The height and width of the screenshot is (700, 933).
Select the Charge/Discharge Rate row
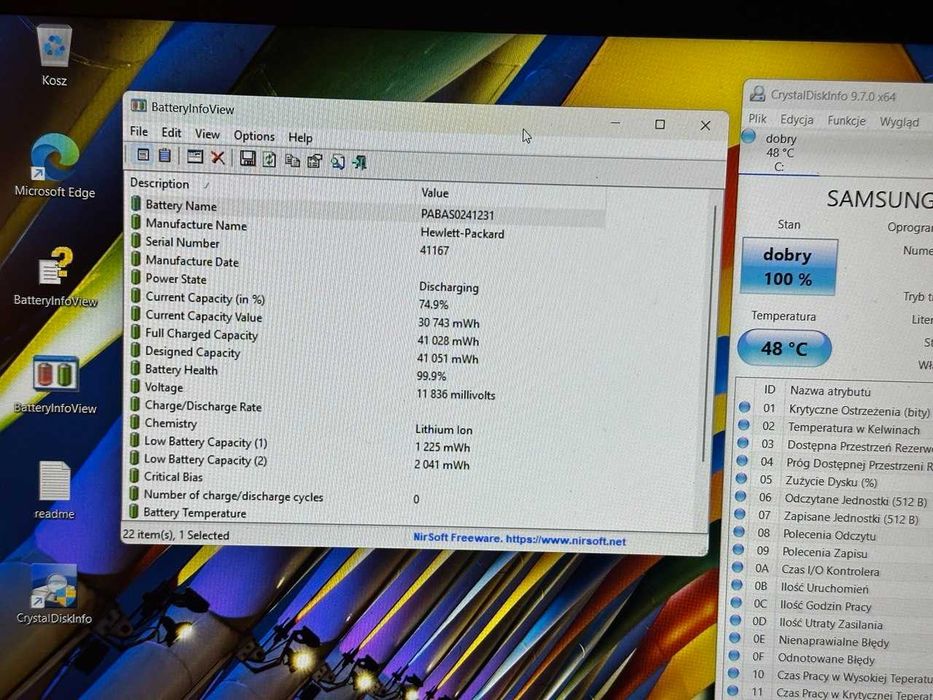[367, 408]
